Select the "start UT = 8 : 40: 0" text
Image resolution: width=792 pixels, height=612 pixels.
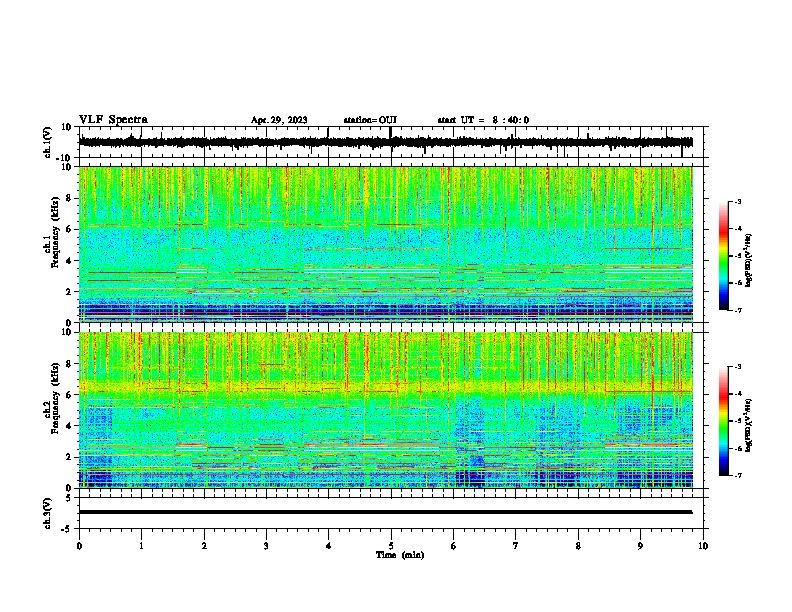483,120
